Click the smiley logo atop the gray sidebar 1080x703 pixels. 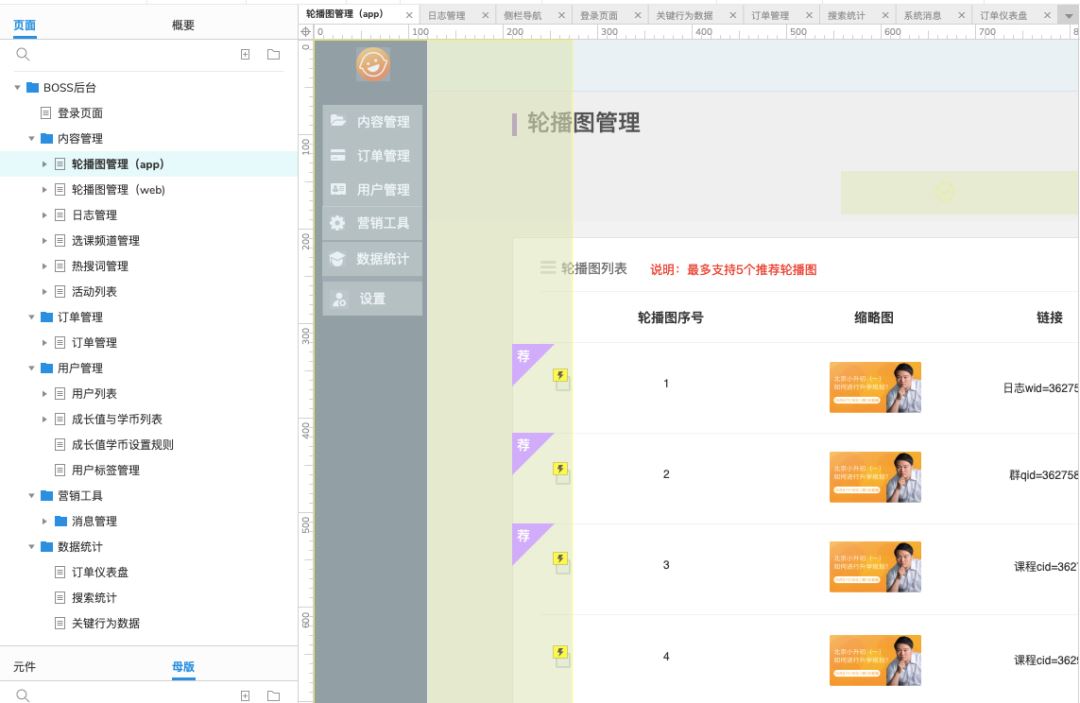[x=372, y=65]
